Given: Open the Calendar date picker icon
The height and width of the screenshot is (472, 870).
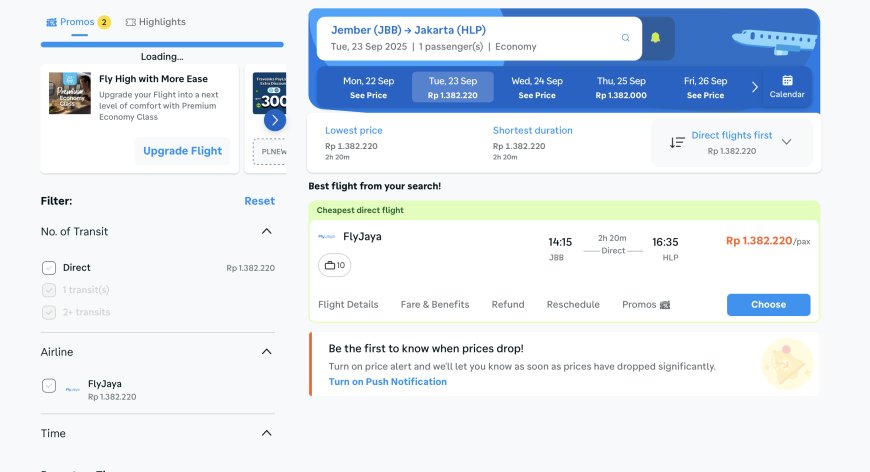Looking at the screenshot, I should click(x=787, y=80).
